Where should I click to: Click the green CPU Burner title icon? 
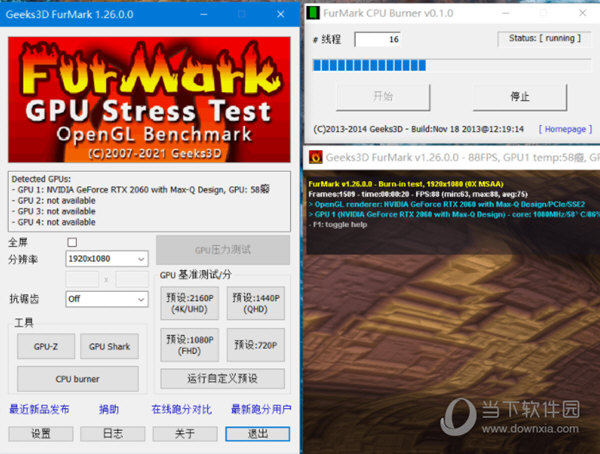click(x=313, y=13)
